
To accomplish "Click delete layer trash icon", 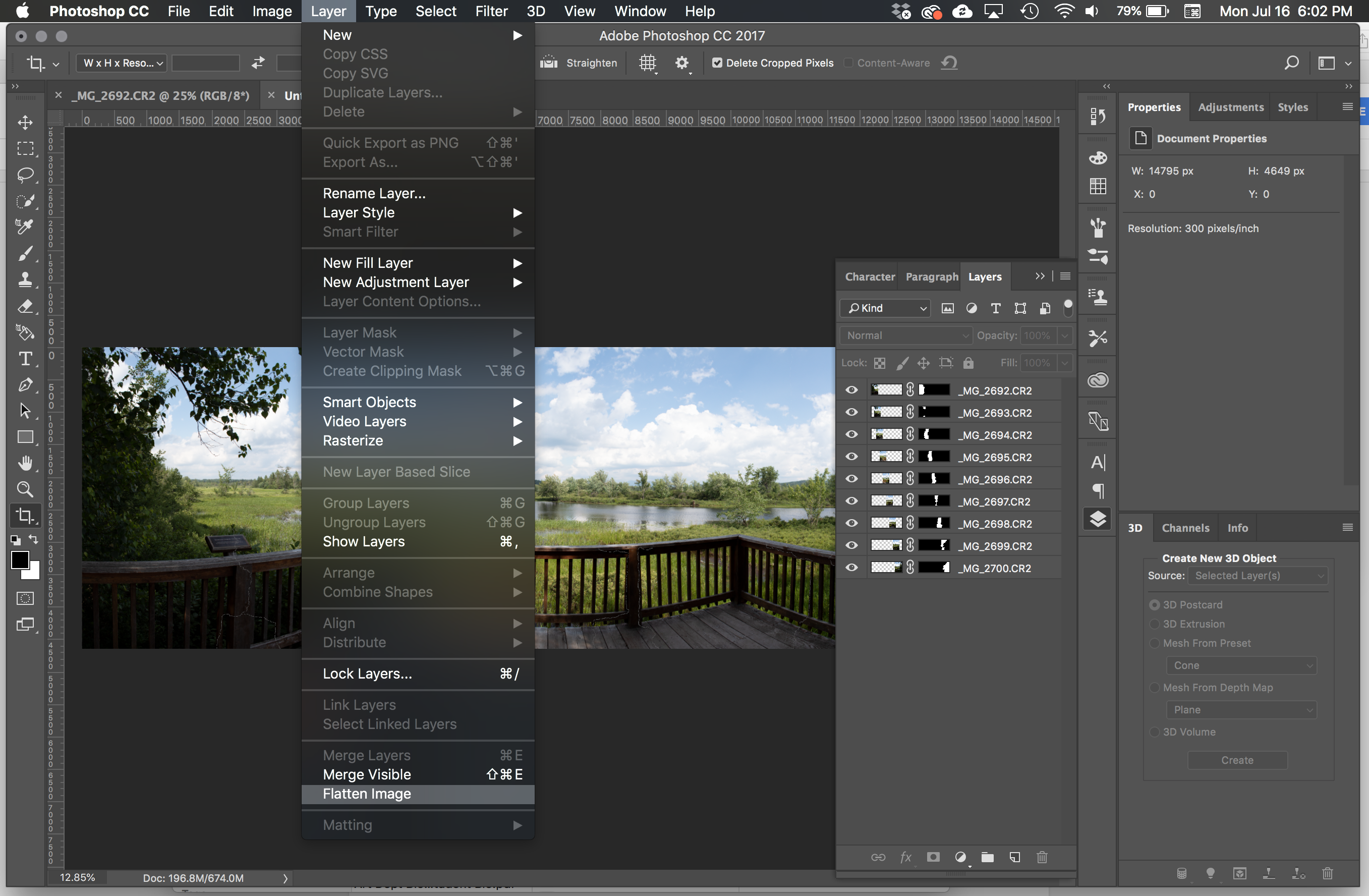I will coord(1042,858).
